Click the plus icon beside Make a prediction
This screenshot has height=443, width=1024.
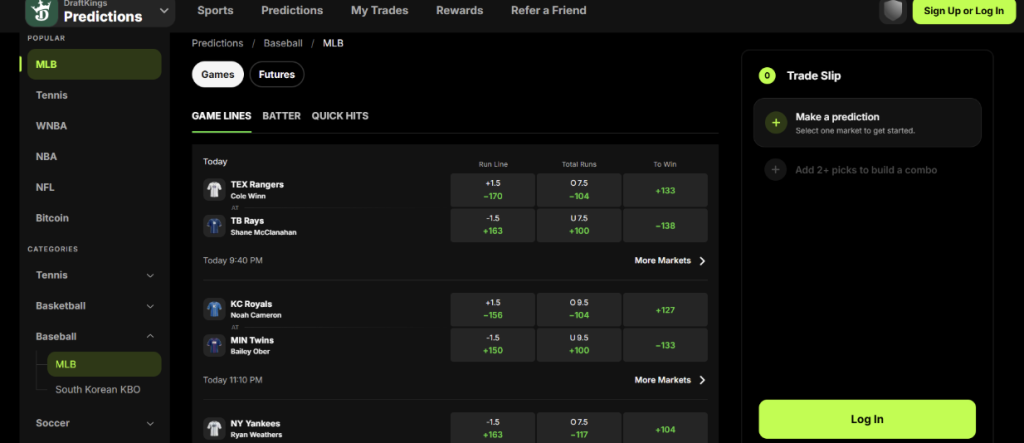coord(776,123)
